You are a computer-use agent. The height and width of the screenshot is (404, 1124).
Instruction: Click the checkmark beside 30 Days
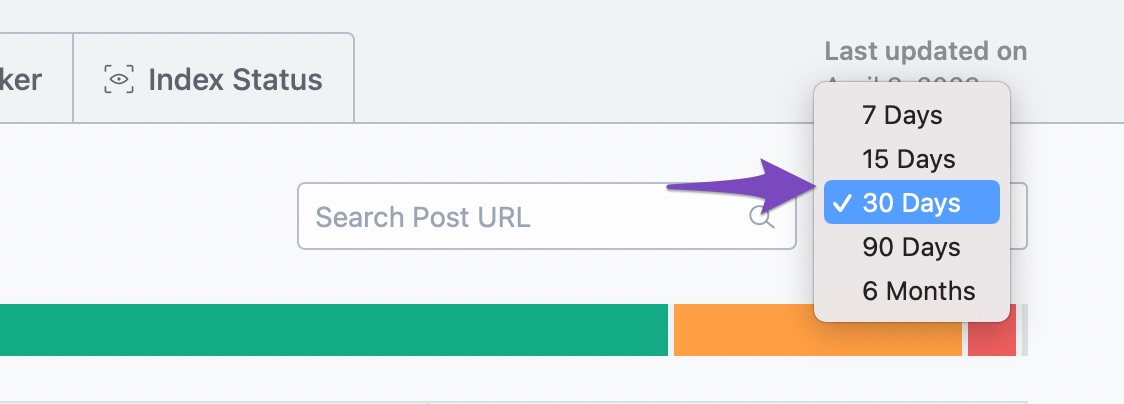(x=842, y=203)
